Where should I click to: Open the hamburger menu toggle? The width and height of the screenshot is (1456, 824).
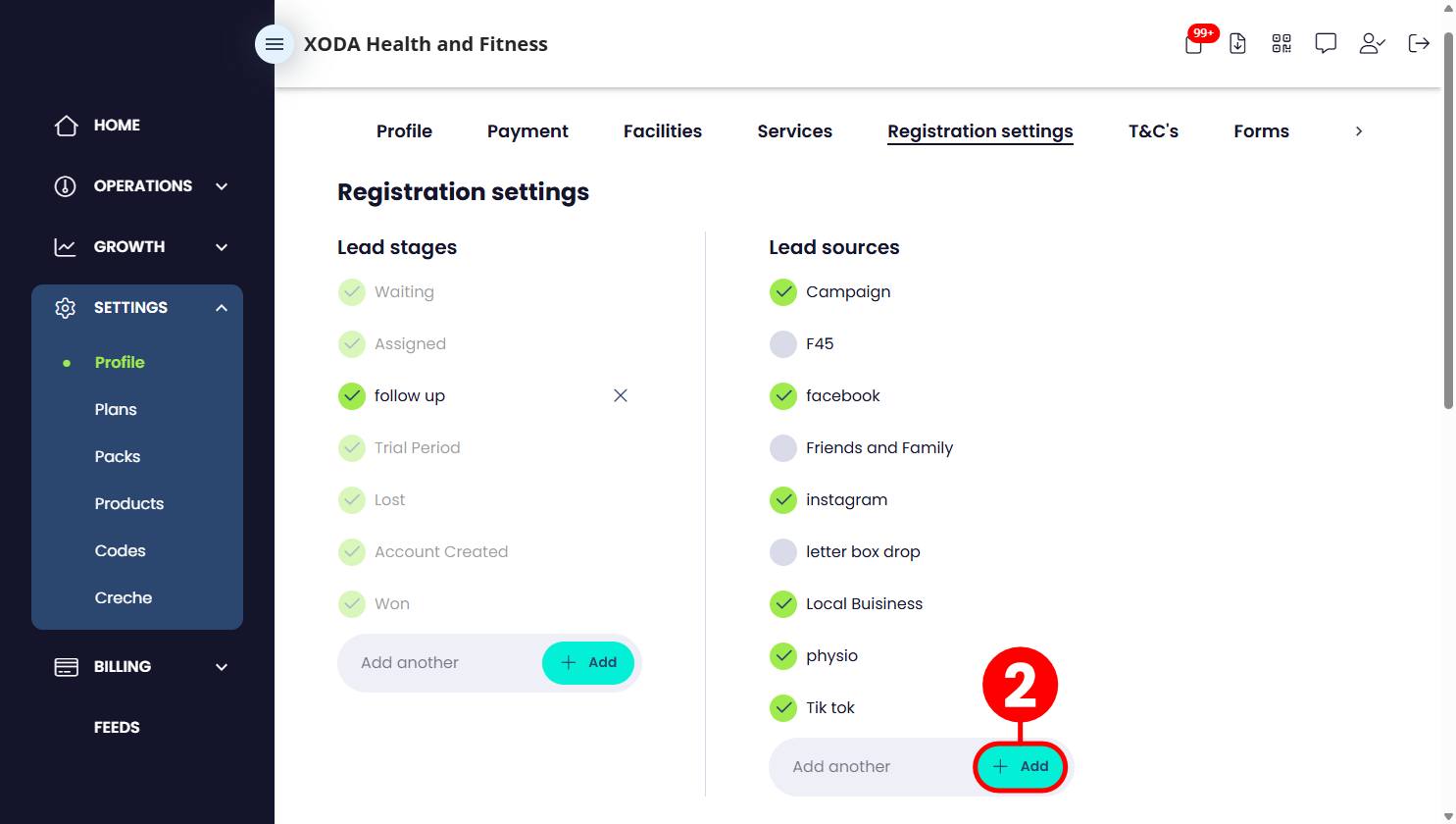coord(275,44)
